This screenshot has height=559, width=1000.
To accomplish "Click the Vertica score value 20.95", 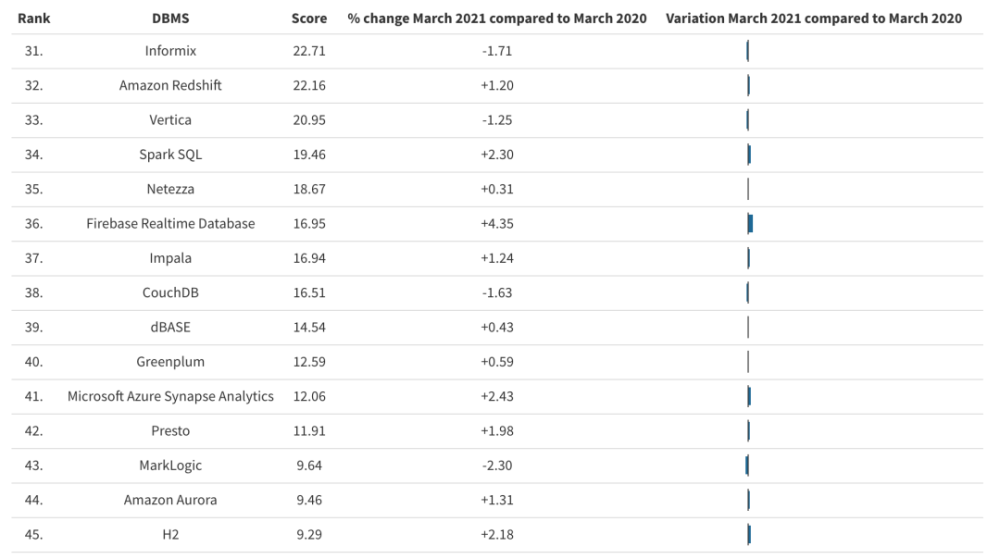I will tap(309, 120).
